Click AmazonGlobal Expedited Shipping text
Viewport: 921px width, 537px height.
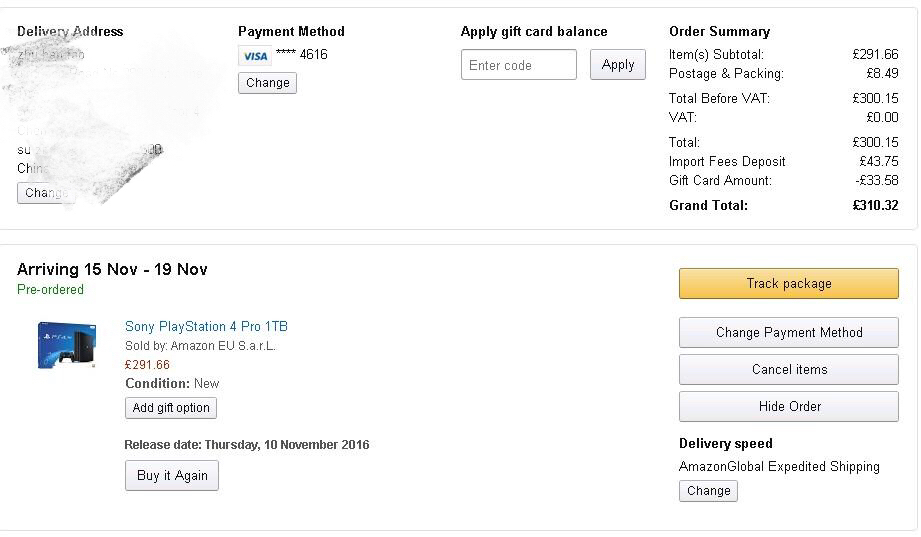(779, 467)
